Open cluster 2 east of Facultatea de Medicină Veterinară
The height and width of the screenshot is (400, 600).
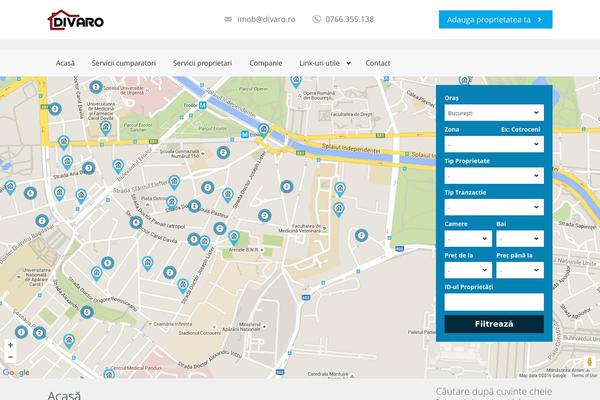click(x=361, y=235)
